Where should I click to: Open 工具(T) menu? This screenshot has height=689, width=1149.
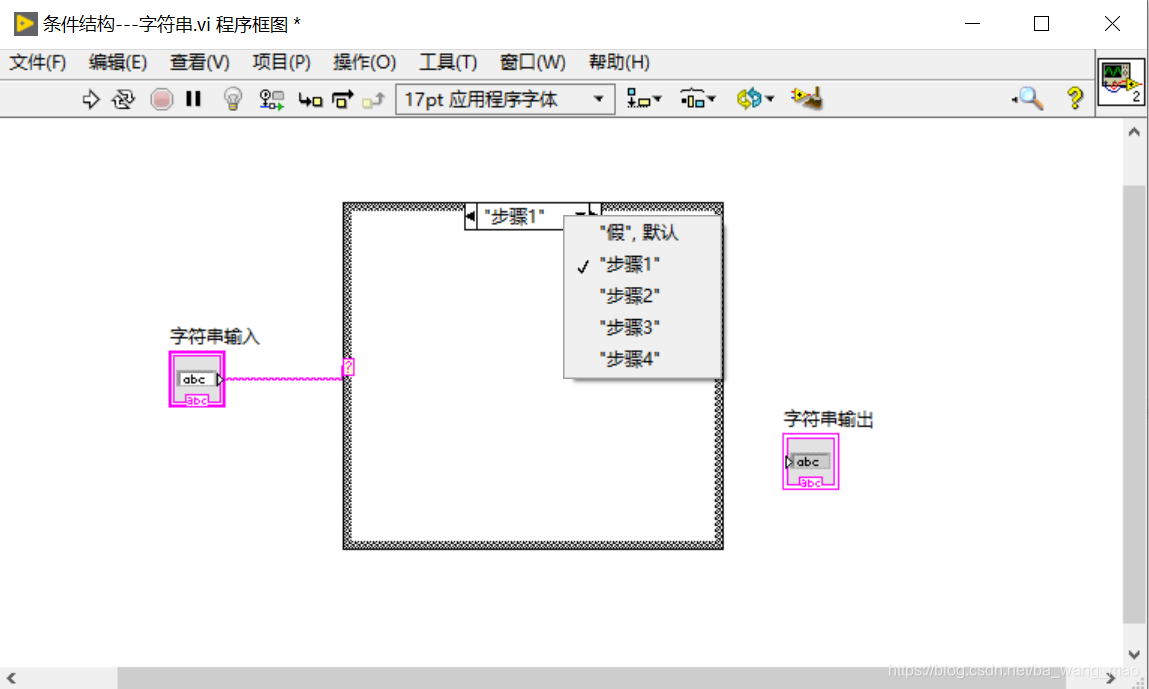click(x=448, y=62)
